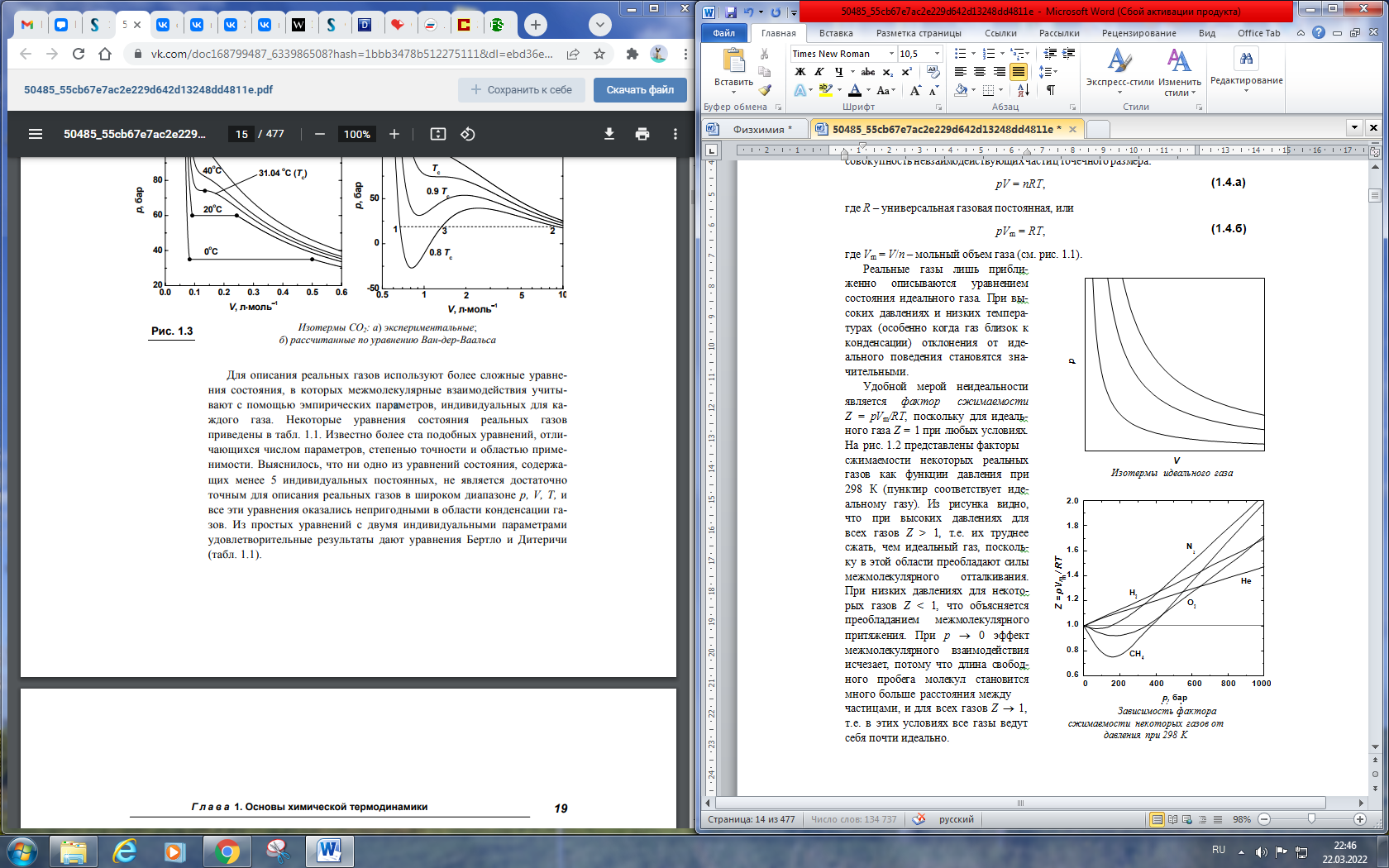Toggle Underline formatting in Word
Image resolution: width=1389 pixels, height=868 pixels.
click(838, 72)
